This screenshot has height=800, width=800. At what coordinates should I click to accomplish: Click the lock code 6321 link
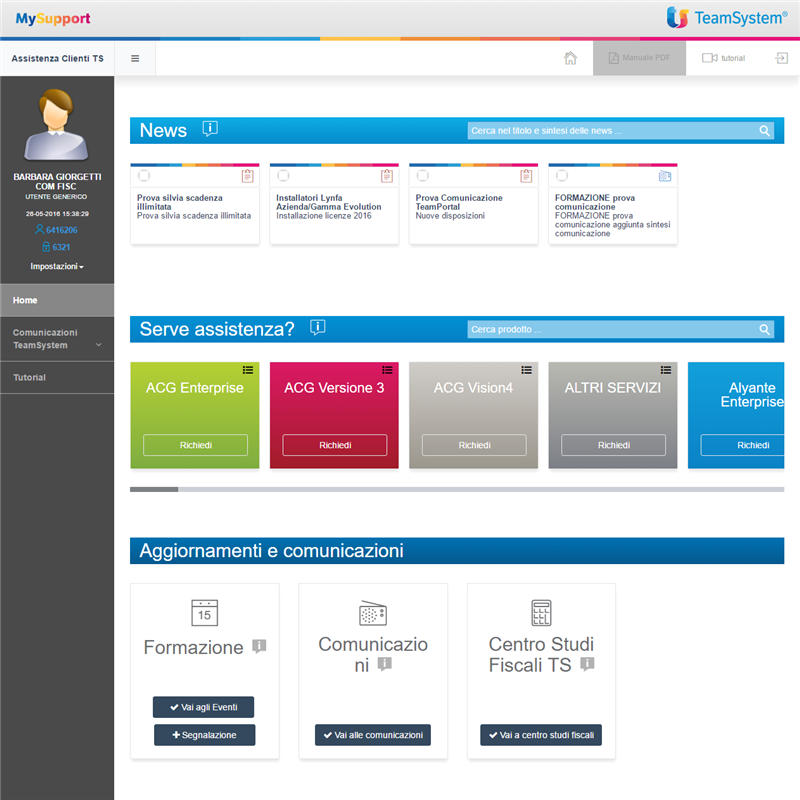[56, 247]
